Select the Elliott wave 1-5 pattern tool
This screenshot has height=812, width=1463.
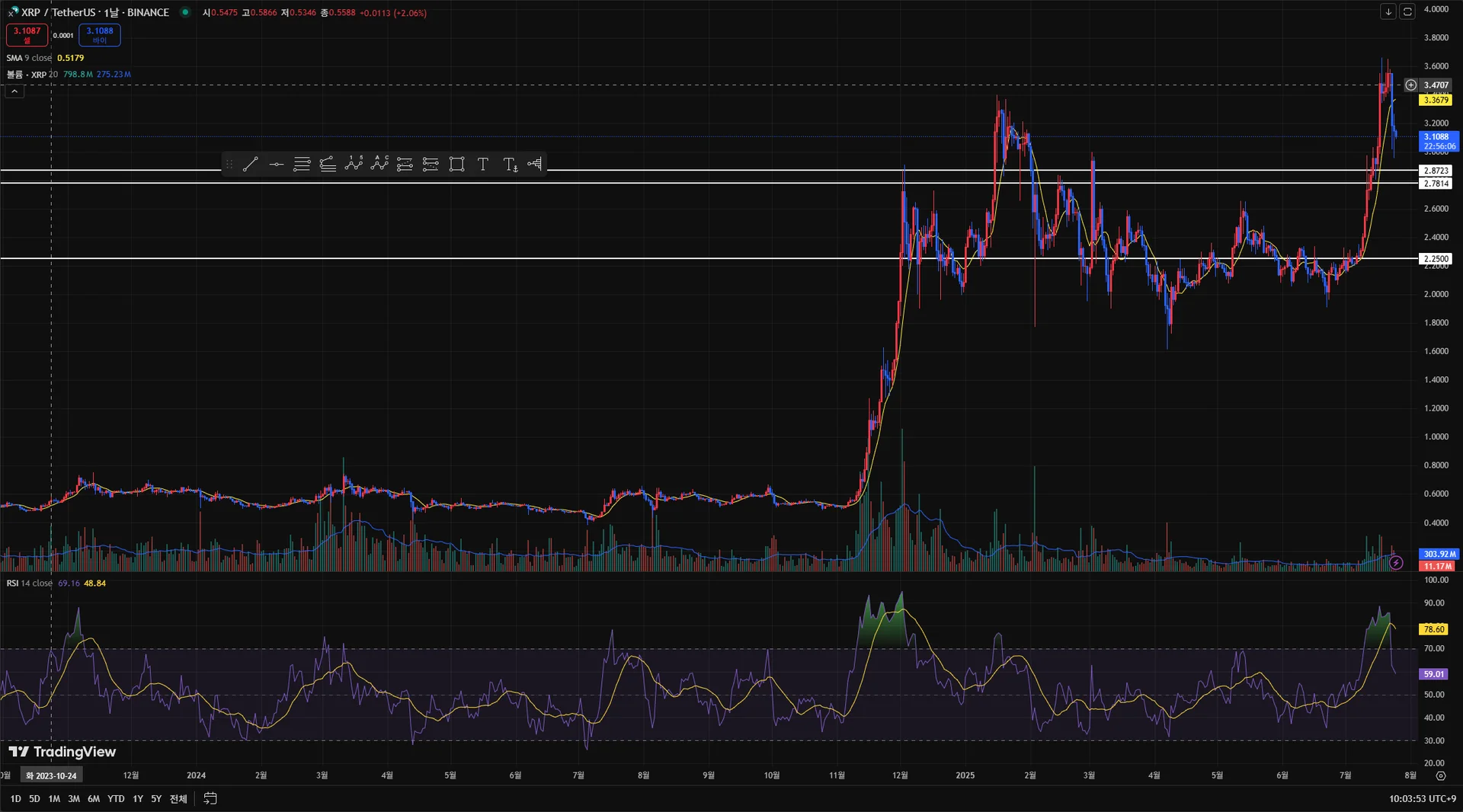point(354,164)
